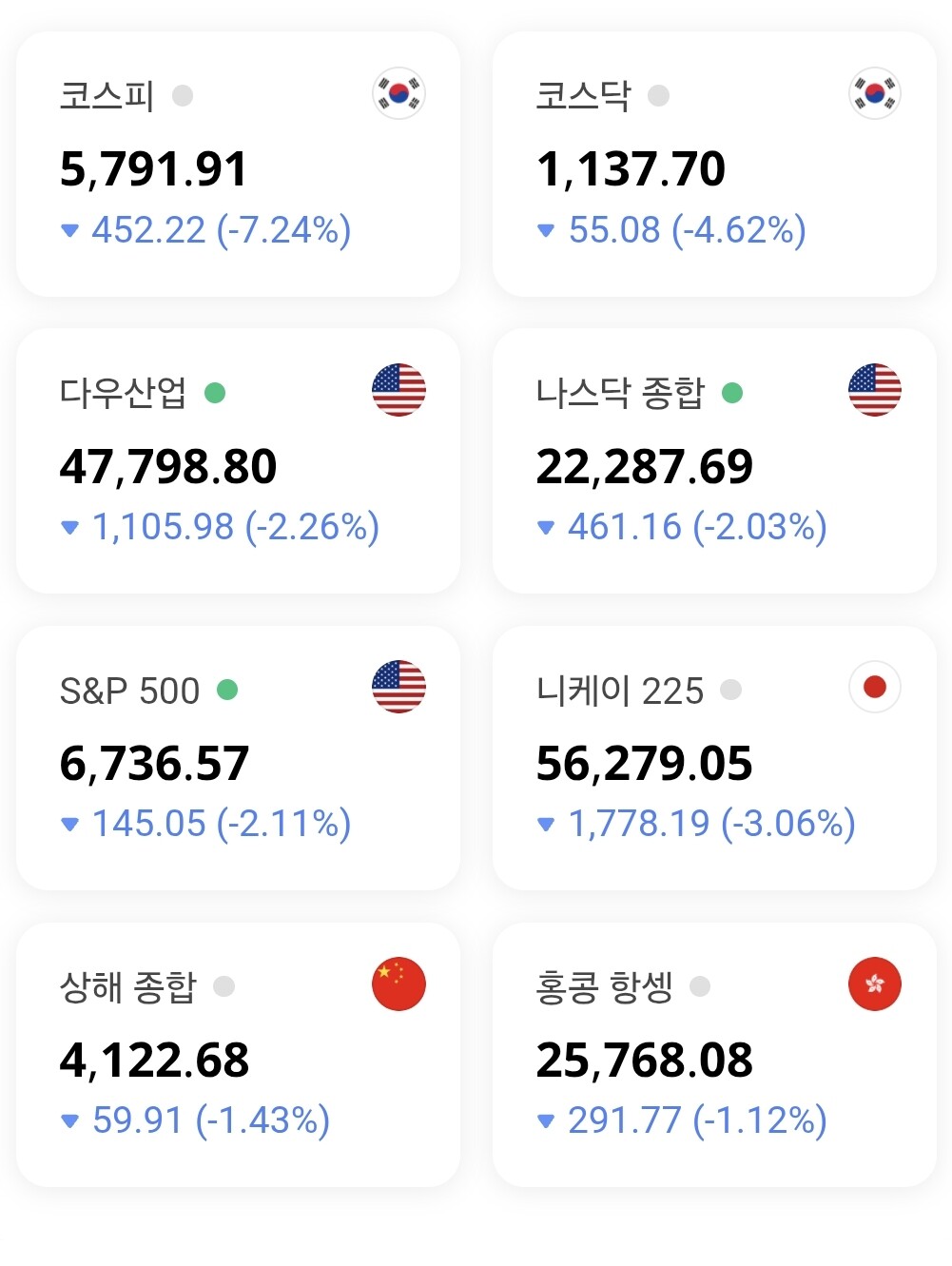This screenshot has height=1266, width=952.
Task: Tap the South Korea flag on 코스피 card
Action: coord(398,93)
